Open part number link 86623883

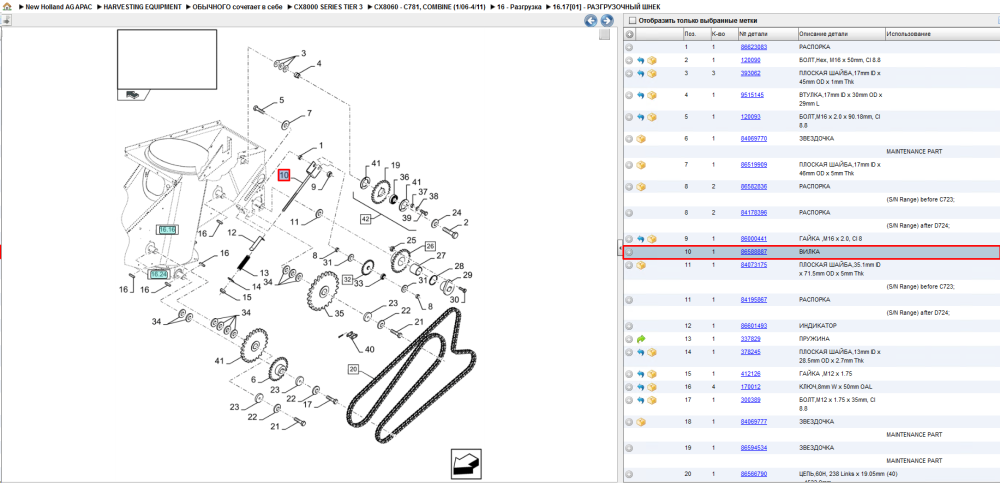tap(753, 47)
